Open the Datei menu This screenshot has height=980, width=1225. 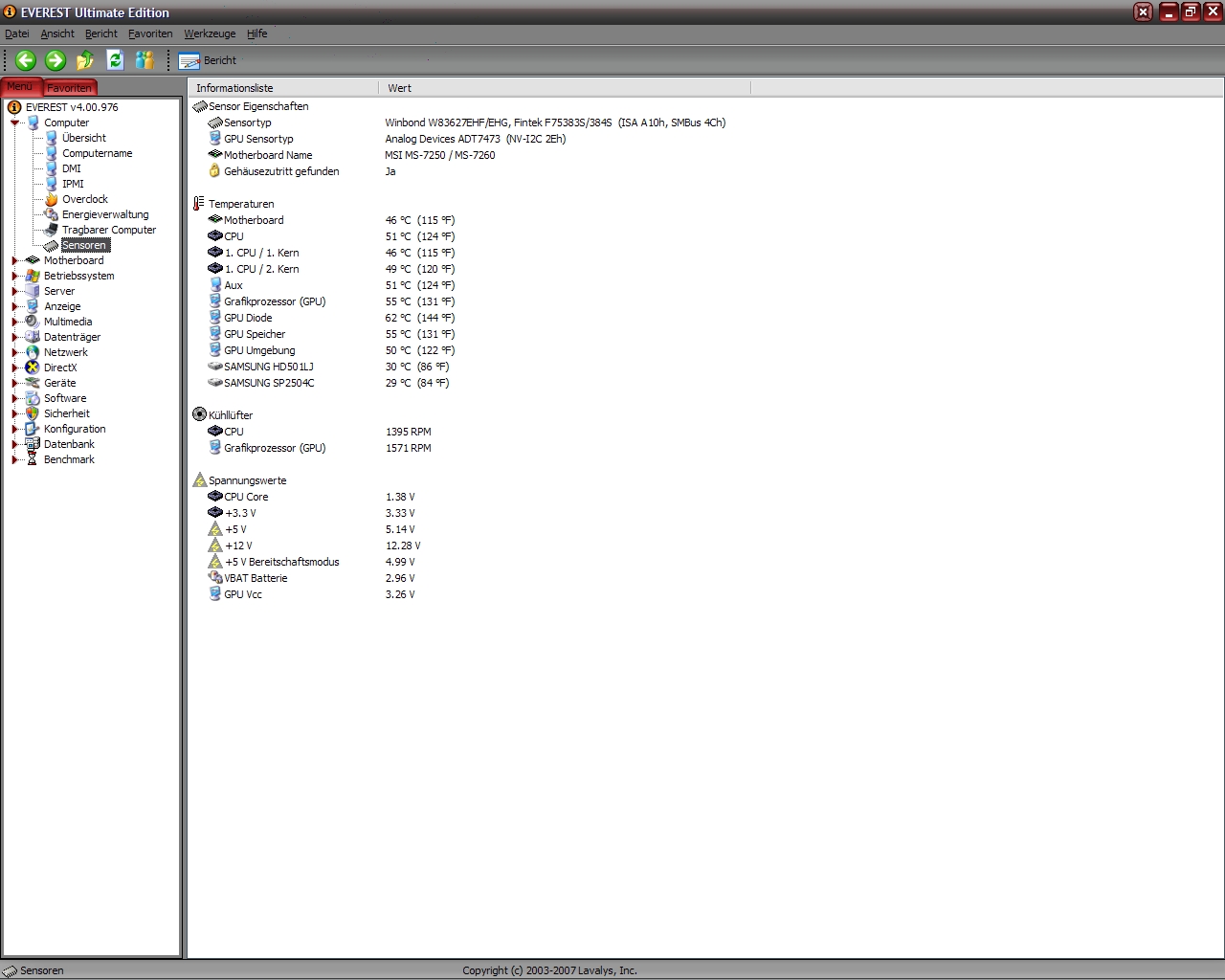pos(17,33)
